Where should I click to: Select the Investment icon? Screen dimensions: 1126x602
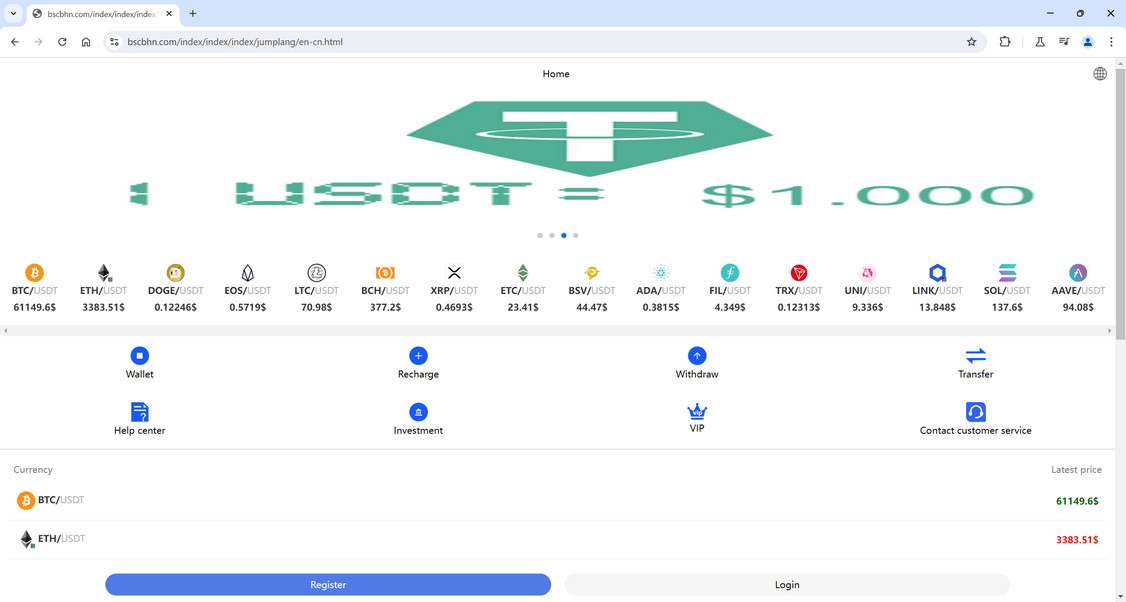[418, 411]
